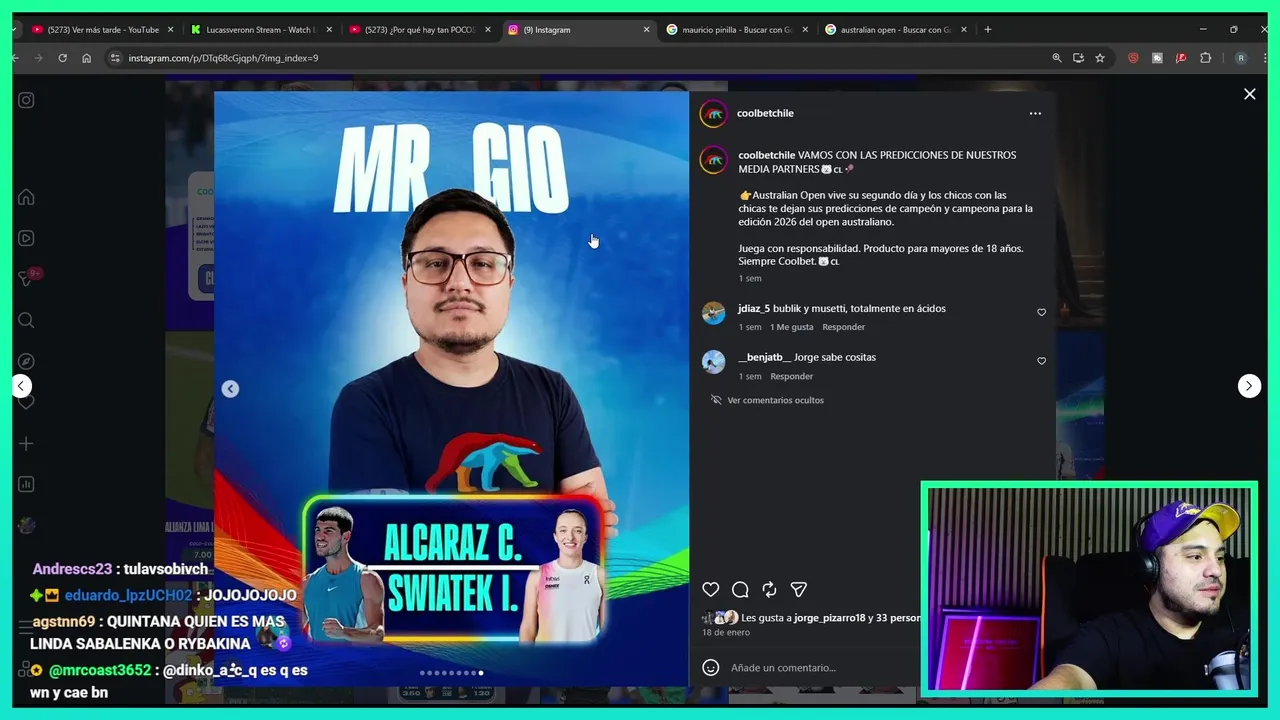Open emoji picker in comment box

(710, 667)
